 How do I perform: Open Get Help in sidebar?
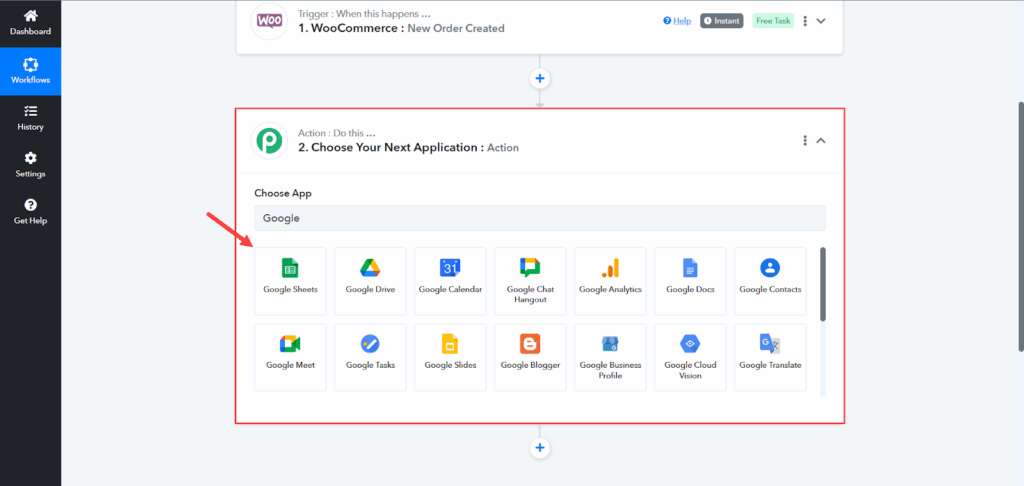[30, 212]
